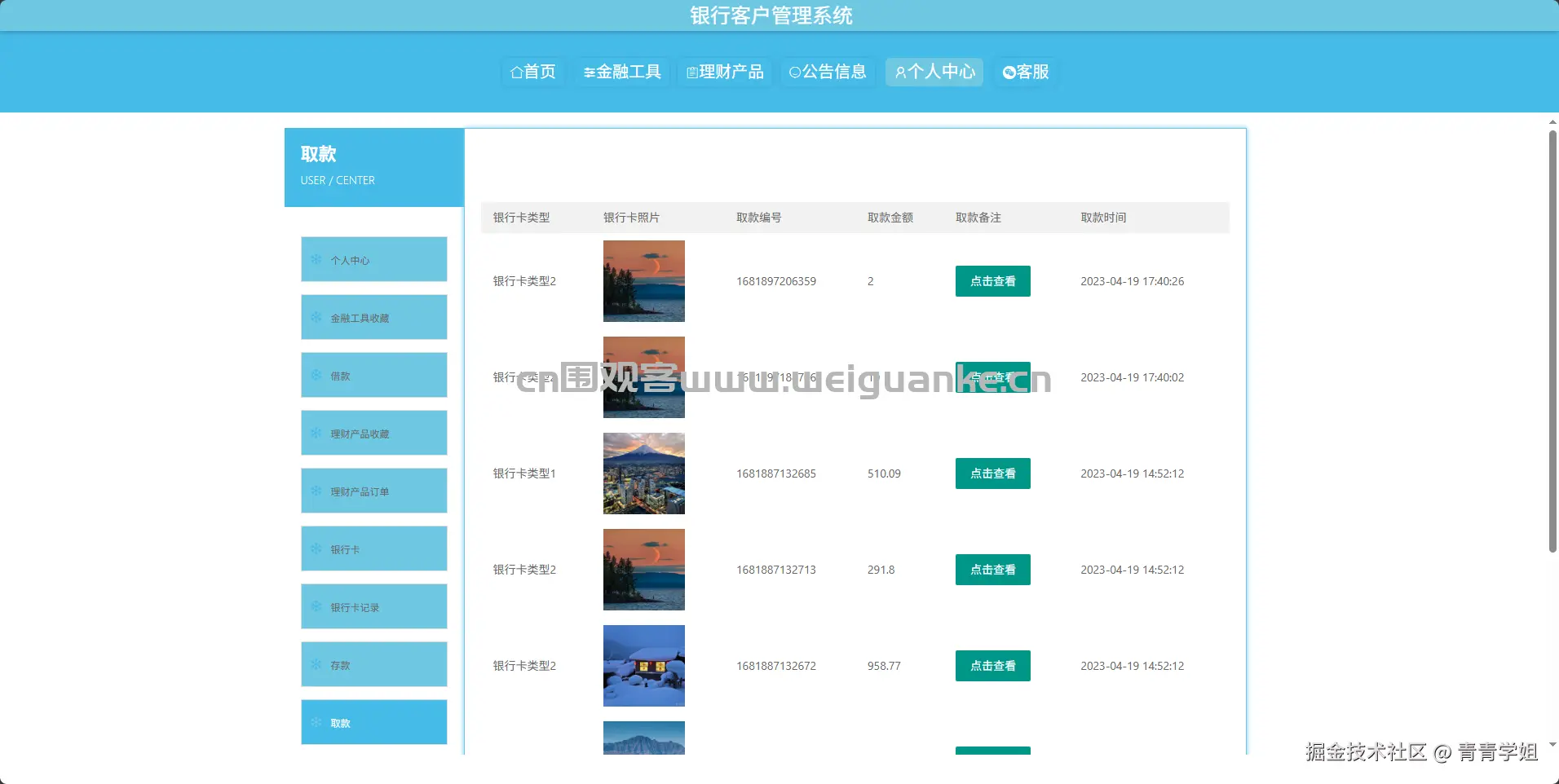Open 理财产品订单 in the sidebar
Viewport: 1559px width, 784px height.
point(374,491)
